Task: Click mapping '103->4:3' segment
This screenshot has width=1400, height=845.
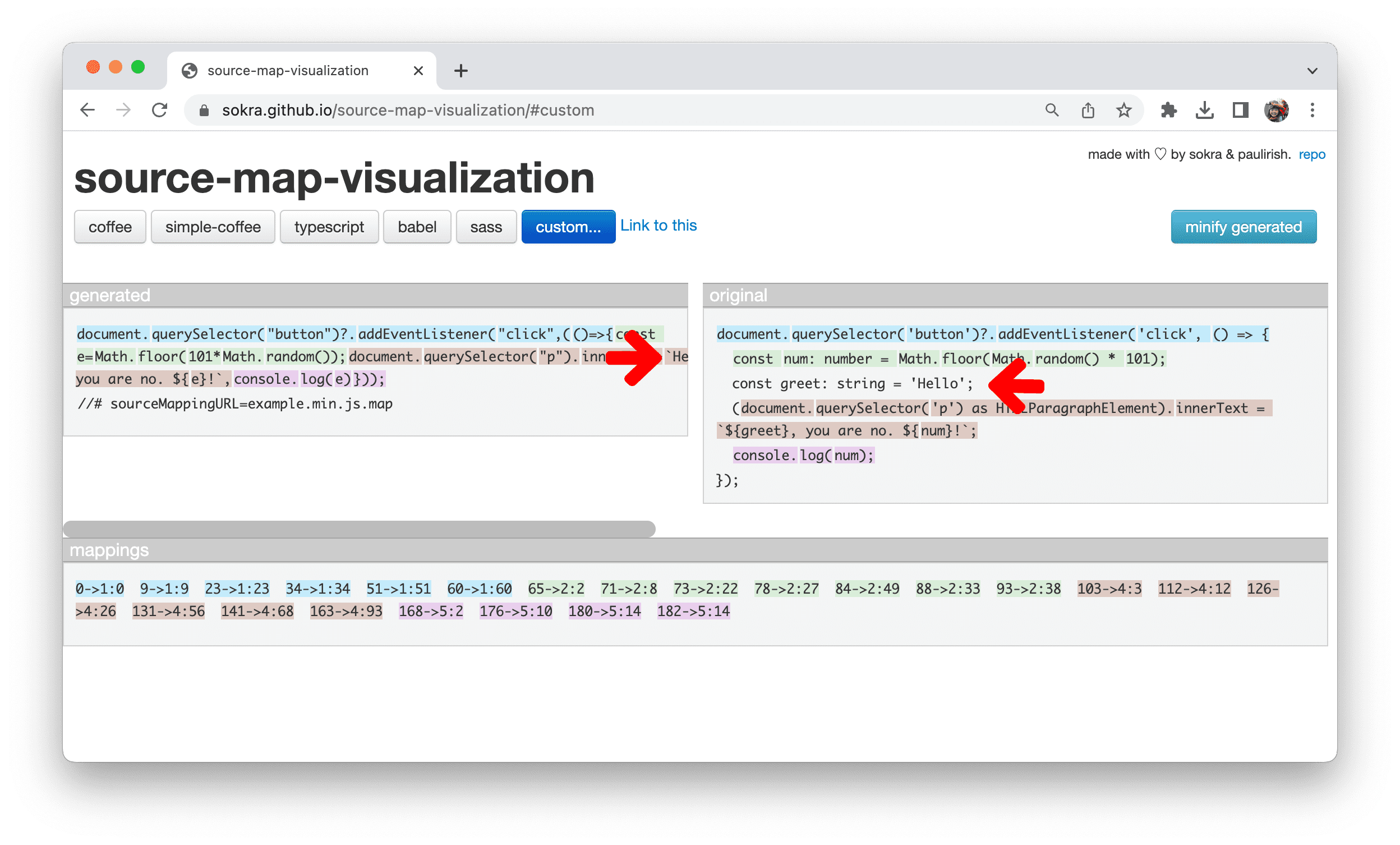Action: click(1108, 588)
